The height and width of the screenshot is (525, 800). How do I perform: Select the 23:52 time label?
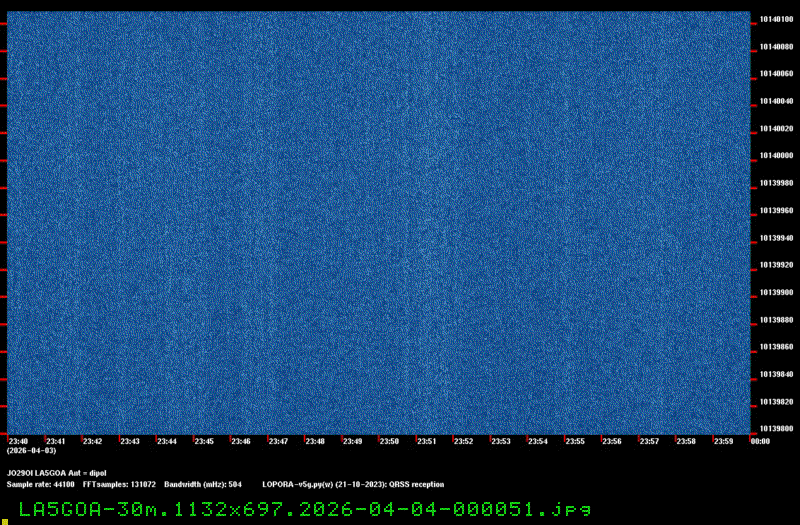(463, 441)
